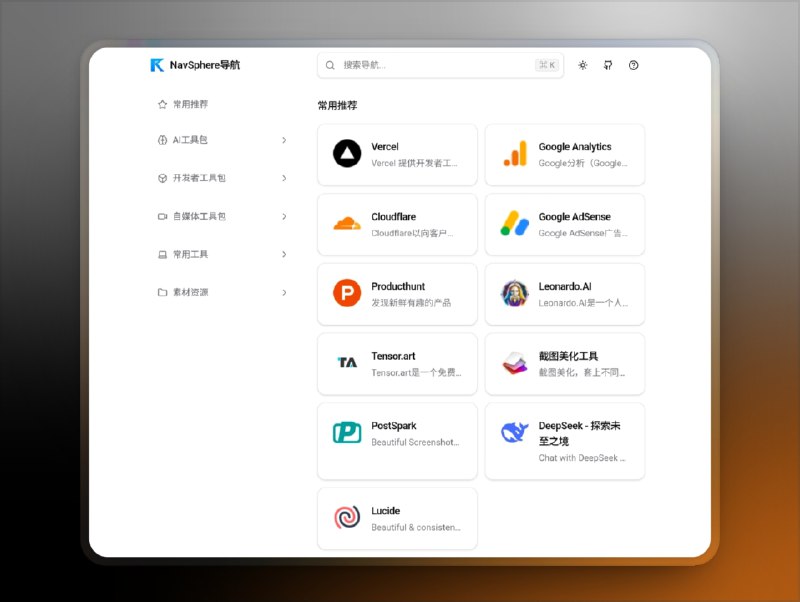800x602 pixels.
Task: Open the DeepSeek whale icon
Action: tap(514, 434)
